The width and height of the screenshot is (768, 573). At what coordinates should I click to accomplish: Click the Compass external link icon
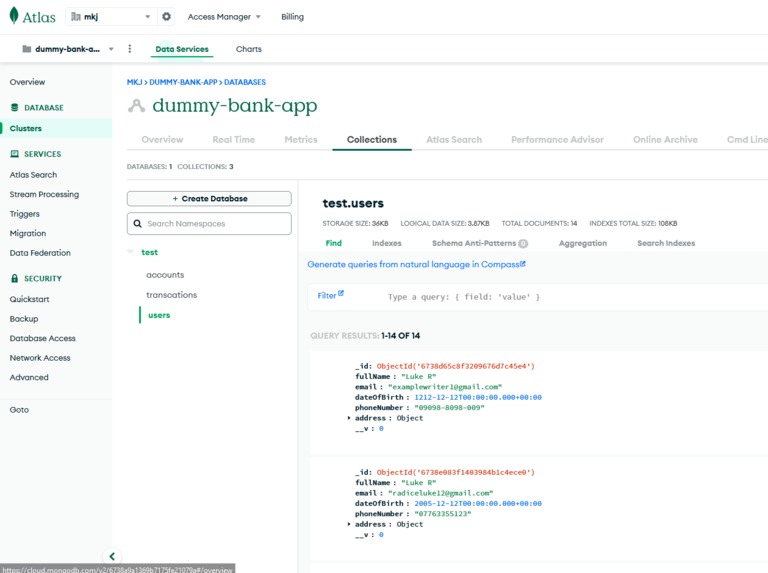[x=523, y=263]
